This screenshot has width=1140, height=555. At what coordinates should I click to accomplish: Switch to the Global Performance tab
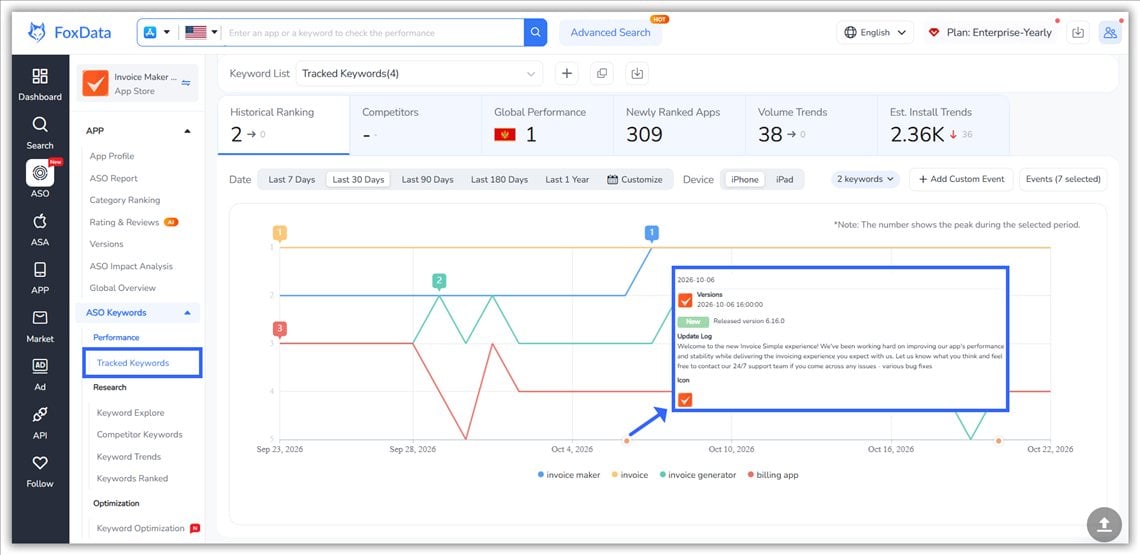point(547,124)
